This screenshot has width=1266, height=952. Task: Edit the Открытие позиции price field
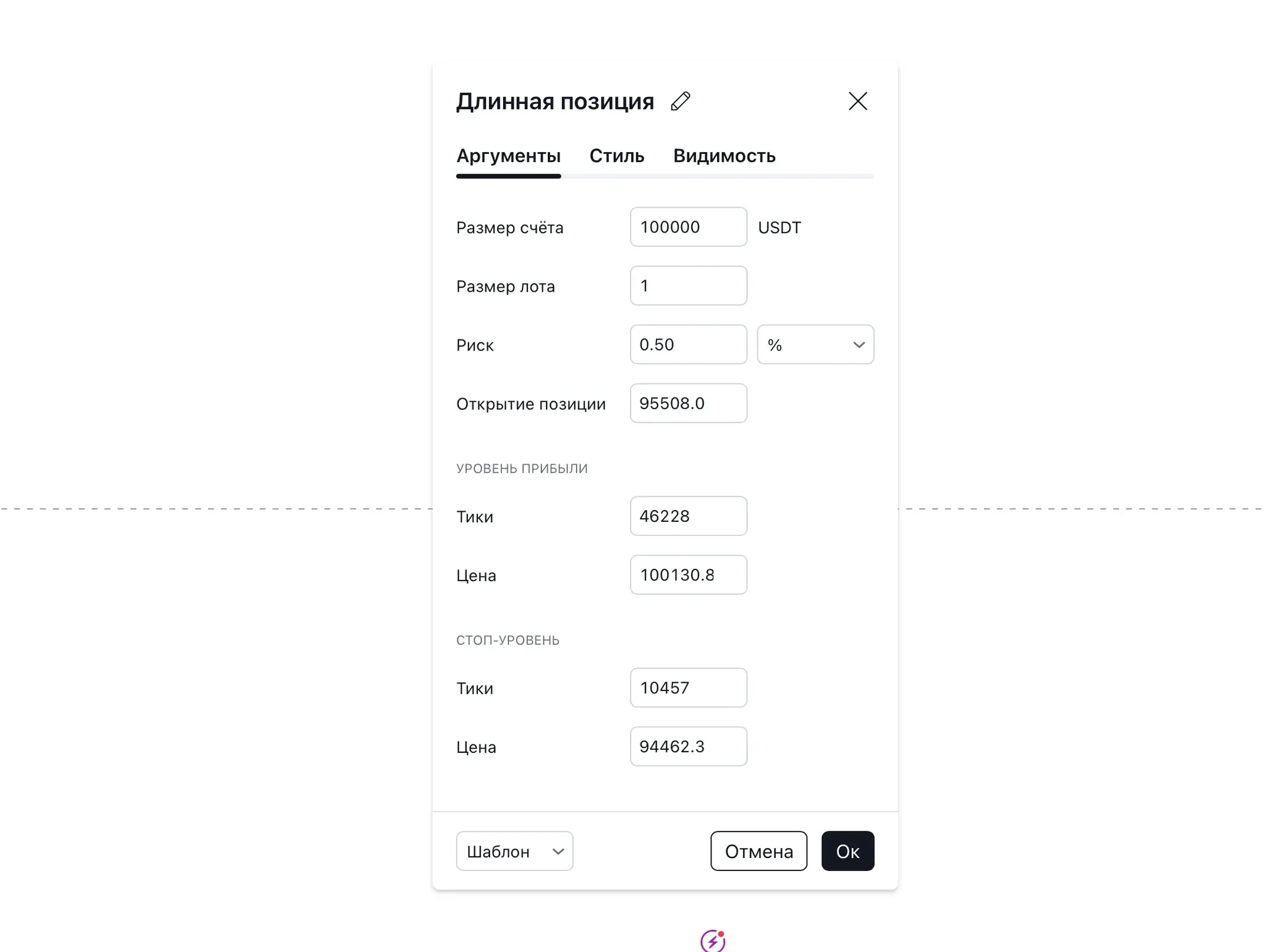tap(688, 404)
